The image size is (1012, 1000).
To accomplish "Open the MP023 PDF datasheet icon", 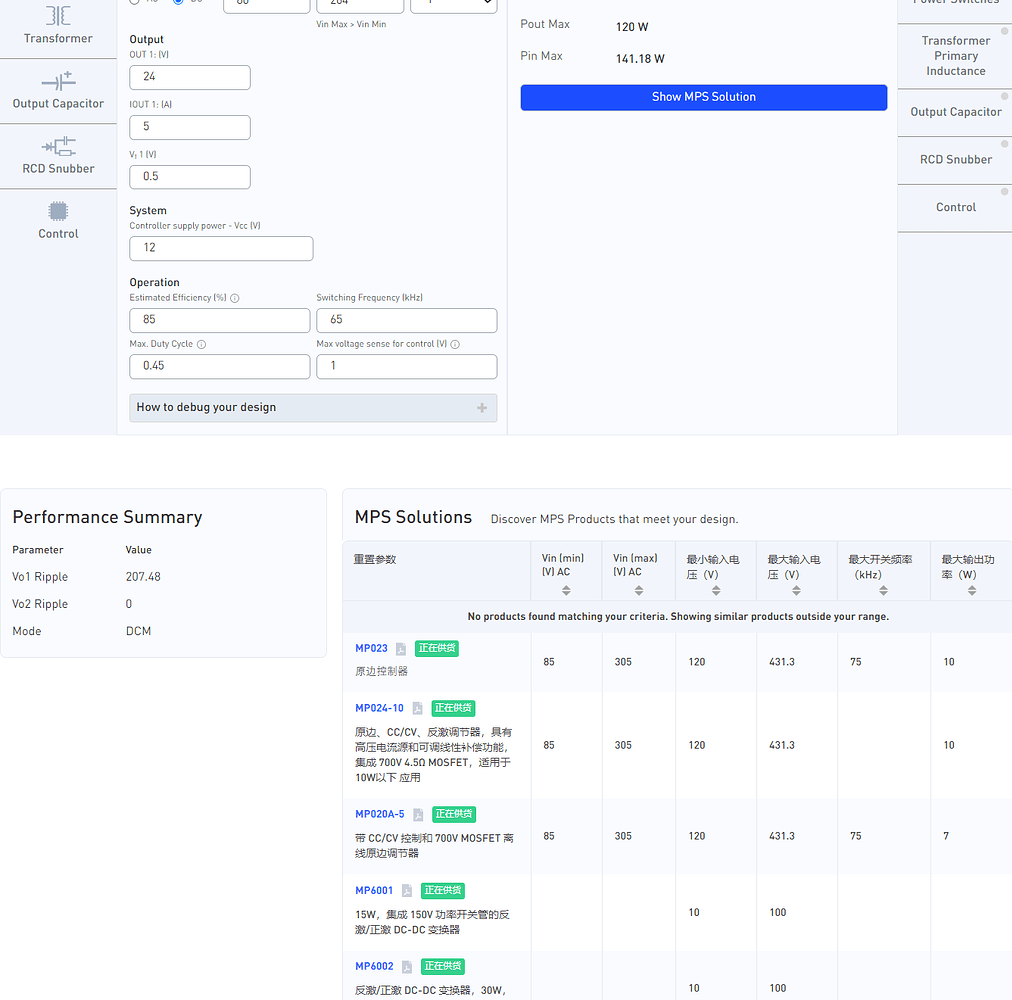I will pyautogui.click(x=401, y=648).
